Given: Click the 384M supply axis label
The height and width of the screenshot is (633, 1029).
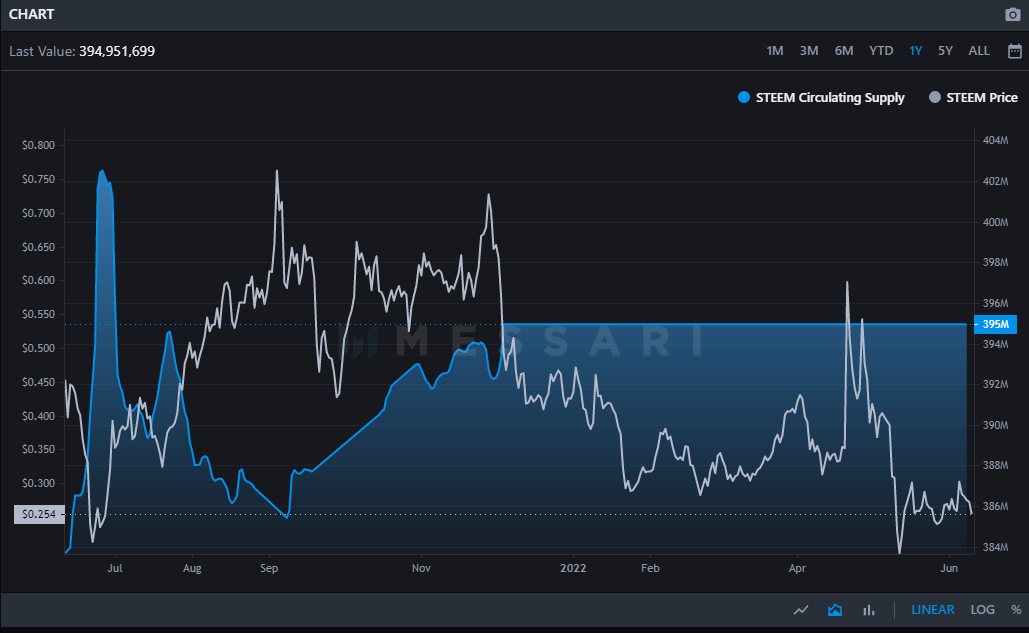Looking at the screenshot, I should tap(996, 547).
